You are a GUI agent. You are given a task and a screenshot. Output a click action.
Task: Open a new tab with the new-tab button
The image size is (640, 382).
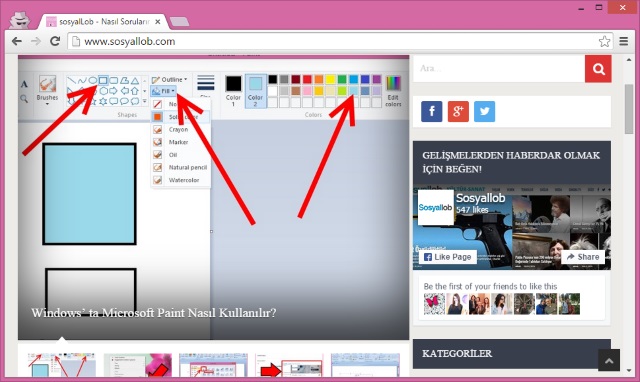coord(179,22)
